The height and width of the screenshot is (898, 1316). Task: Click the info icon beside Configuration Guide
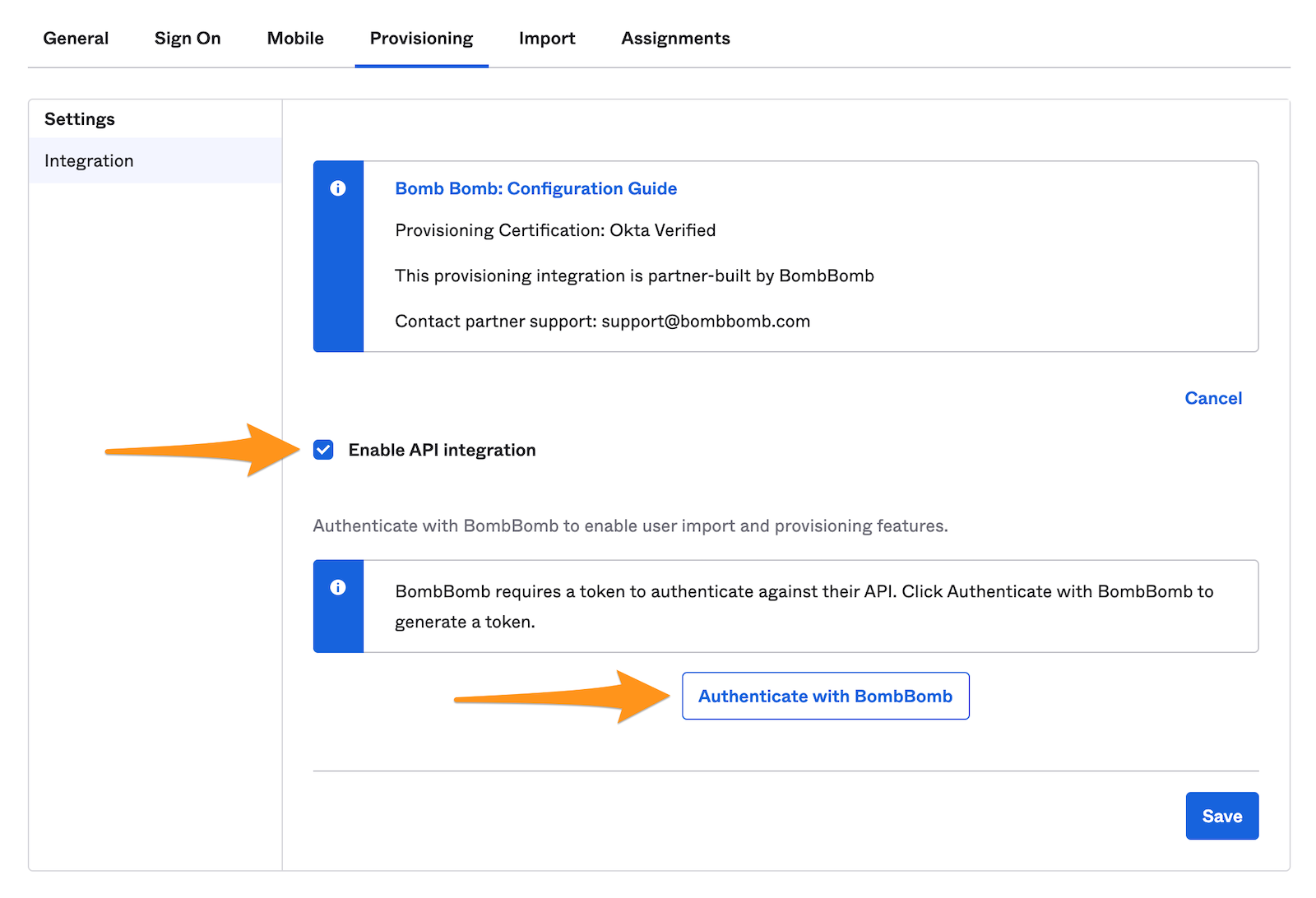[x=338, y=188]
